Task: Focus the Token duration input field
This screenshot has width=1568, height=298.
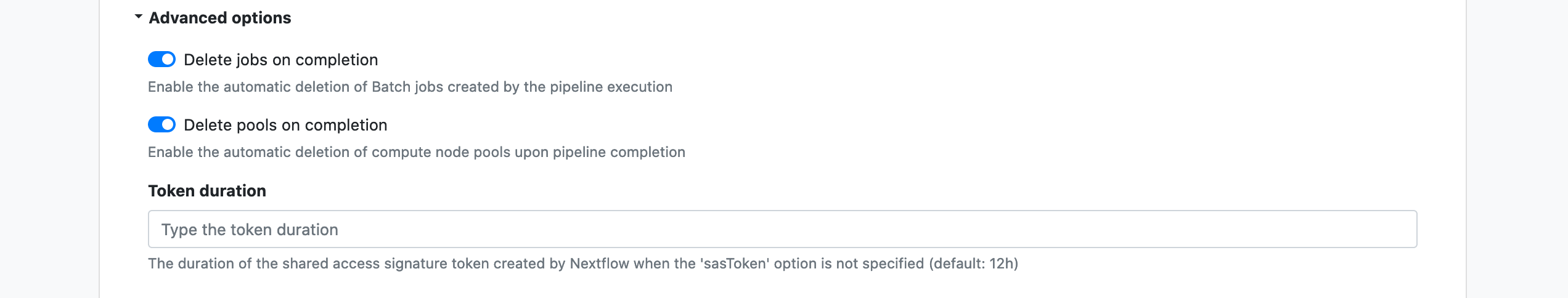Action: (x=782, y=229)
